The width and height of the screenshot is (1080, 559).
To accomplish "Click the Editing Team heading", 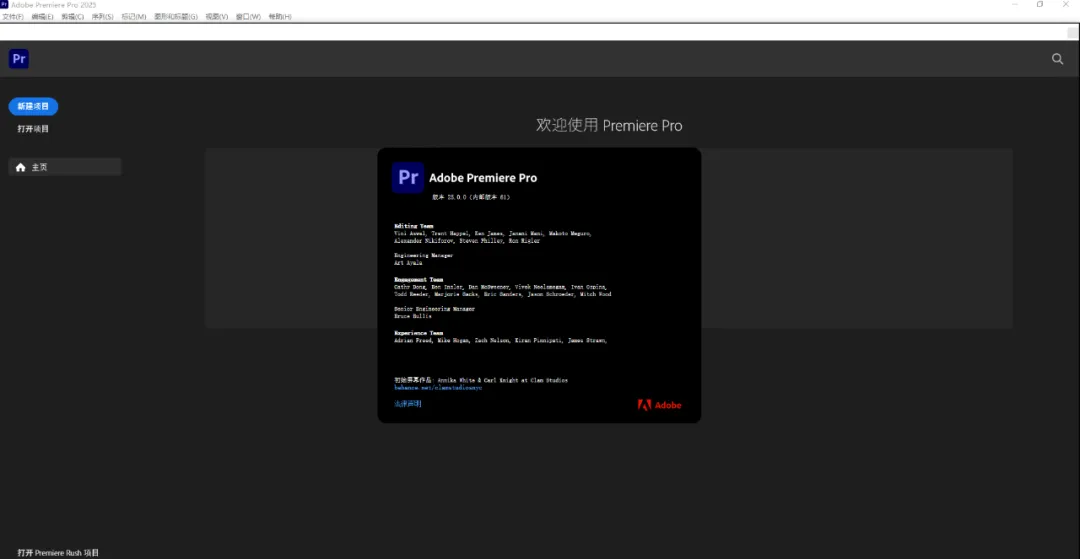I will (414, 226).
